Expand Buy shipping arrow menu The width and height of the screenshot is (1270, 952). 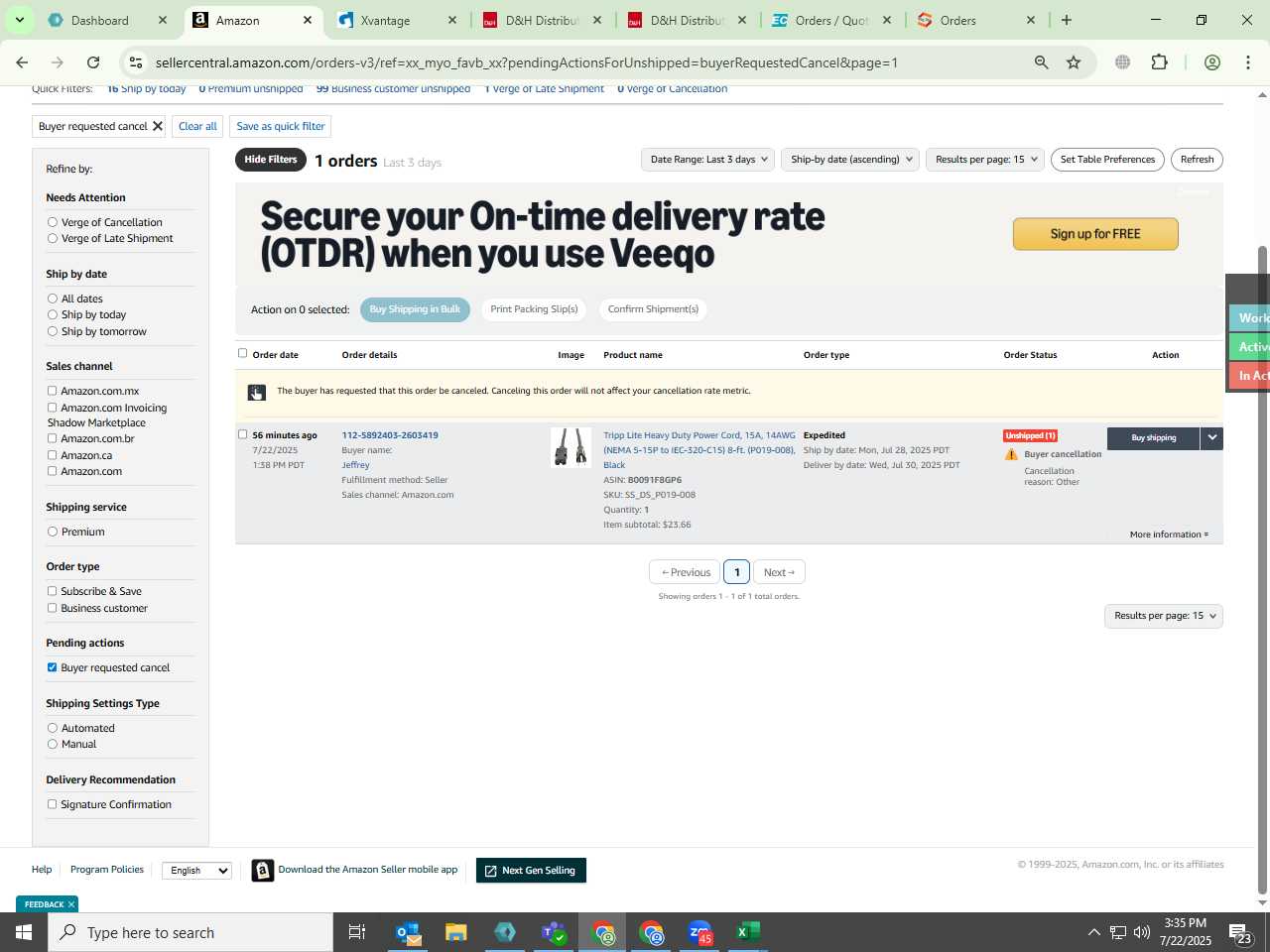(x=1211, y=437)
